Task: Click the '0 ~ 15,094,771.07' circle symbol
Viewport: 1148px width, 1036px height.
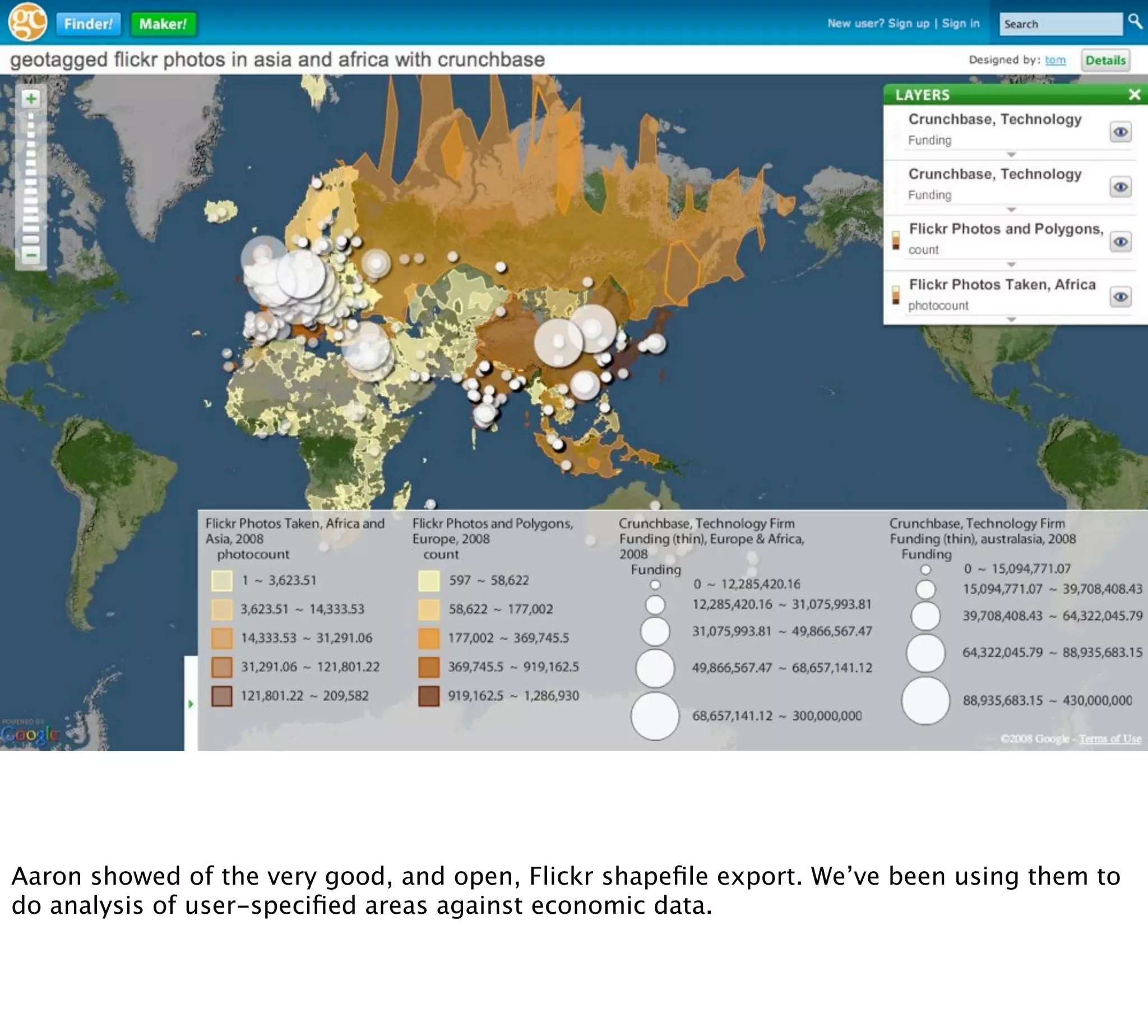Action: click(925, 570)
